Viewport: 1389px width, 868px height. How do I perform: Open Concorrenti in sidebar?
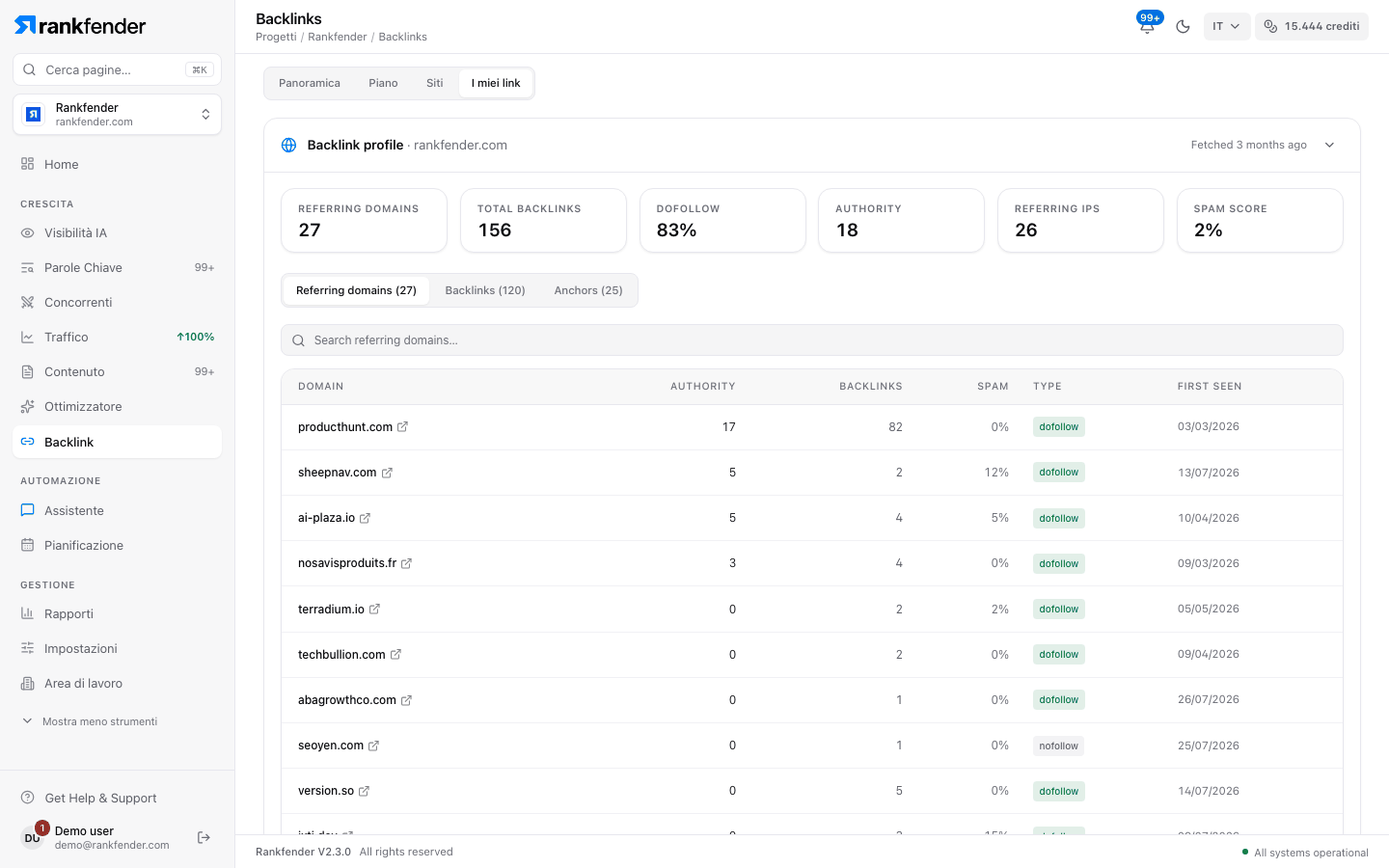(x=118, y=303)
